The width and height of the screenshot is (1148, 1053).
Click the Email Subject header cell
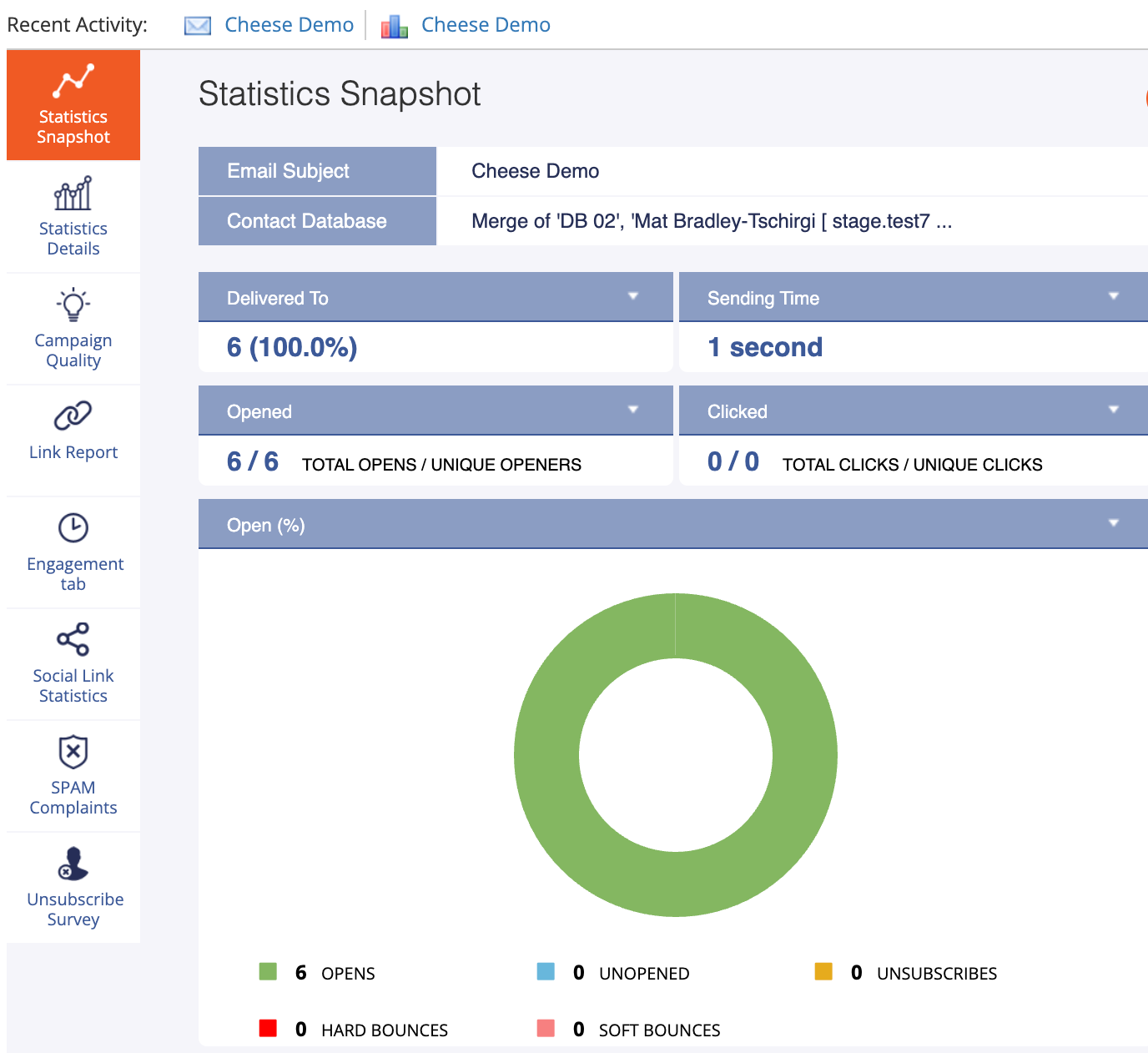point(317,171)
